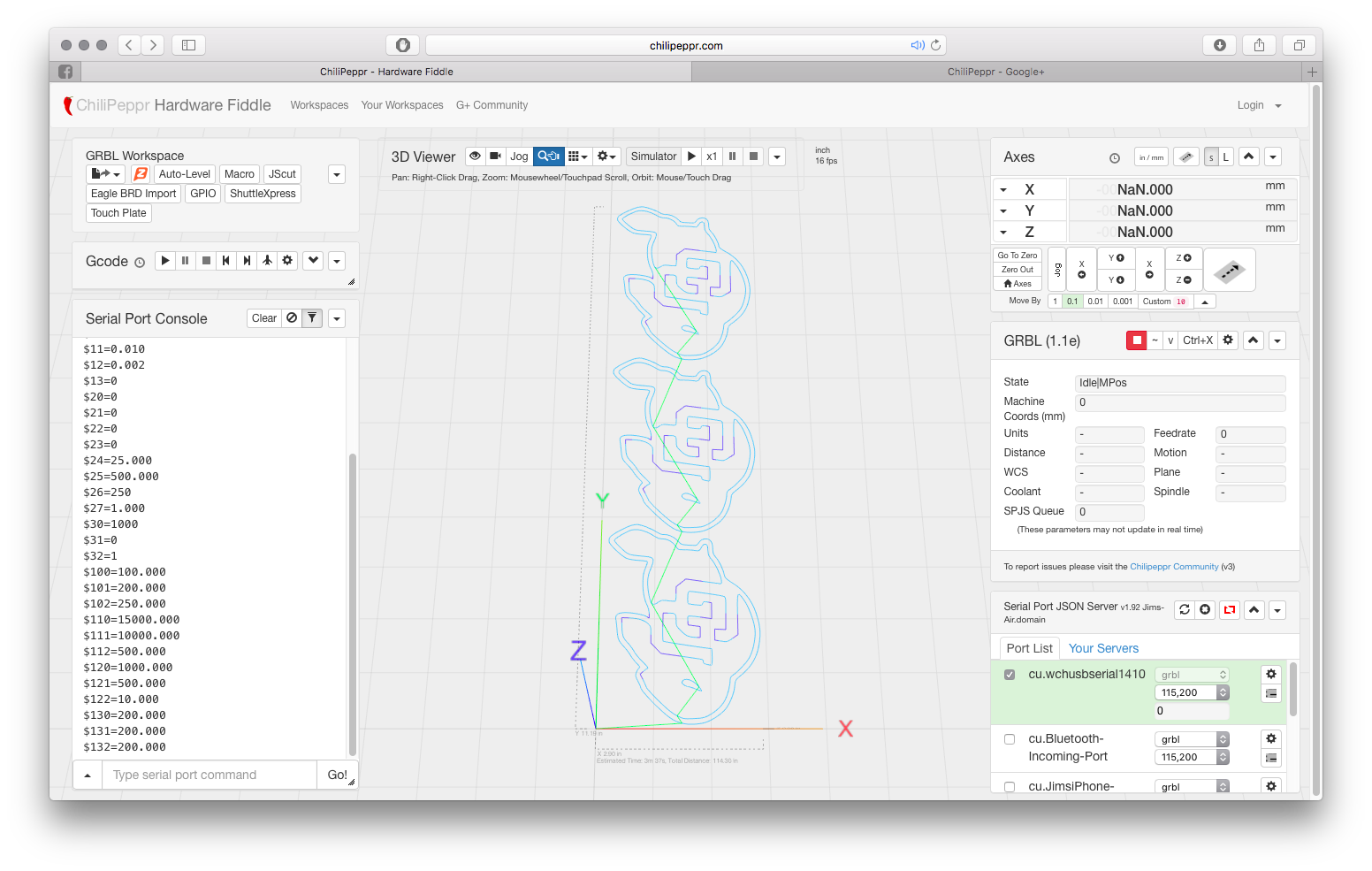Open baud rate dropdown for cu.wchusbserial1410
The image size is (1372, 871).
coord(1192,693)
